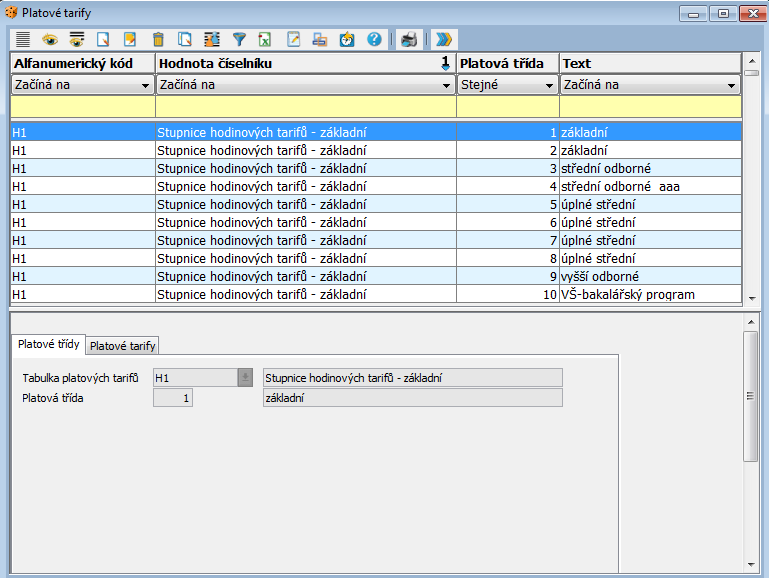Open the Alfanumerický kód filter dropdown
The height and width of the screenshot is (578, 769).
(x=145, y=85)
